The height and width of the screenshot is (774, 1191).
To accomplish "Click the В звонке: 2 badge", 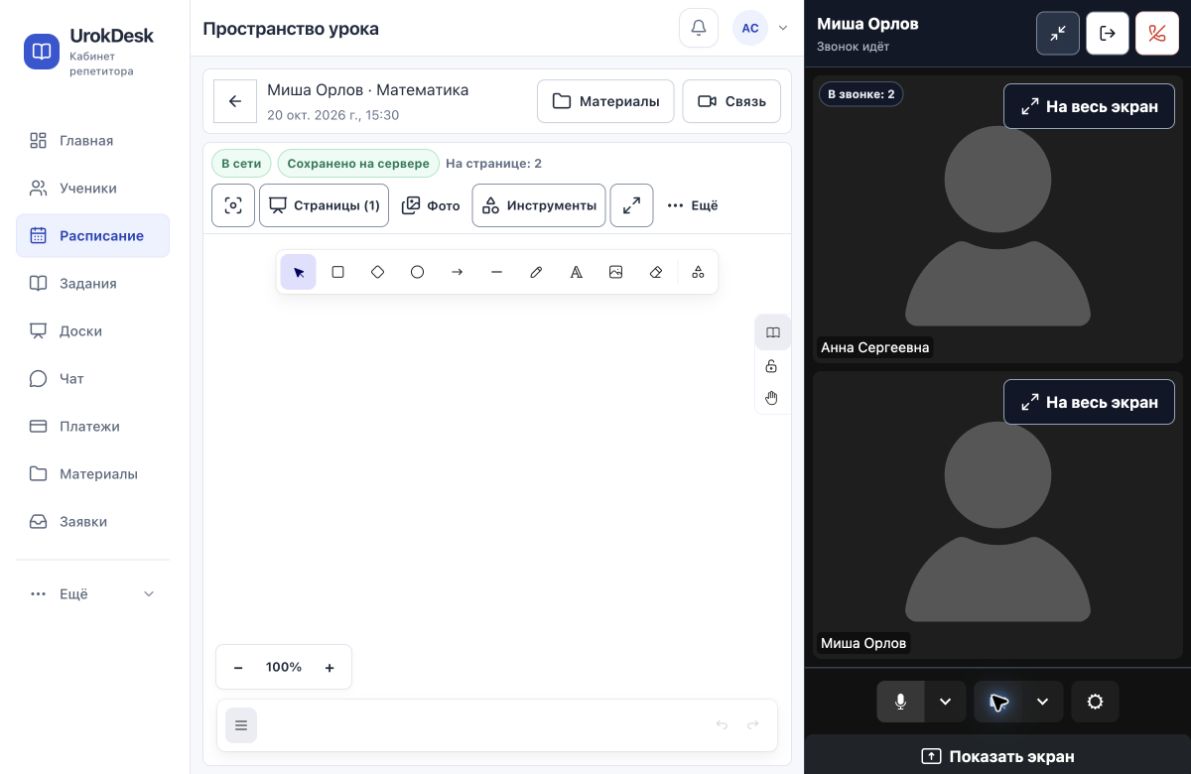I will [861, 94].
